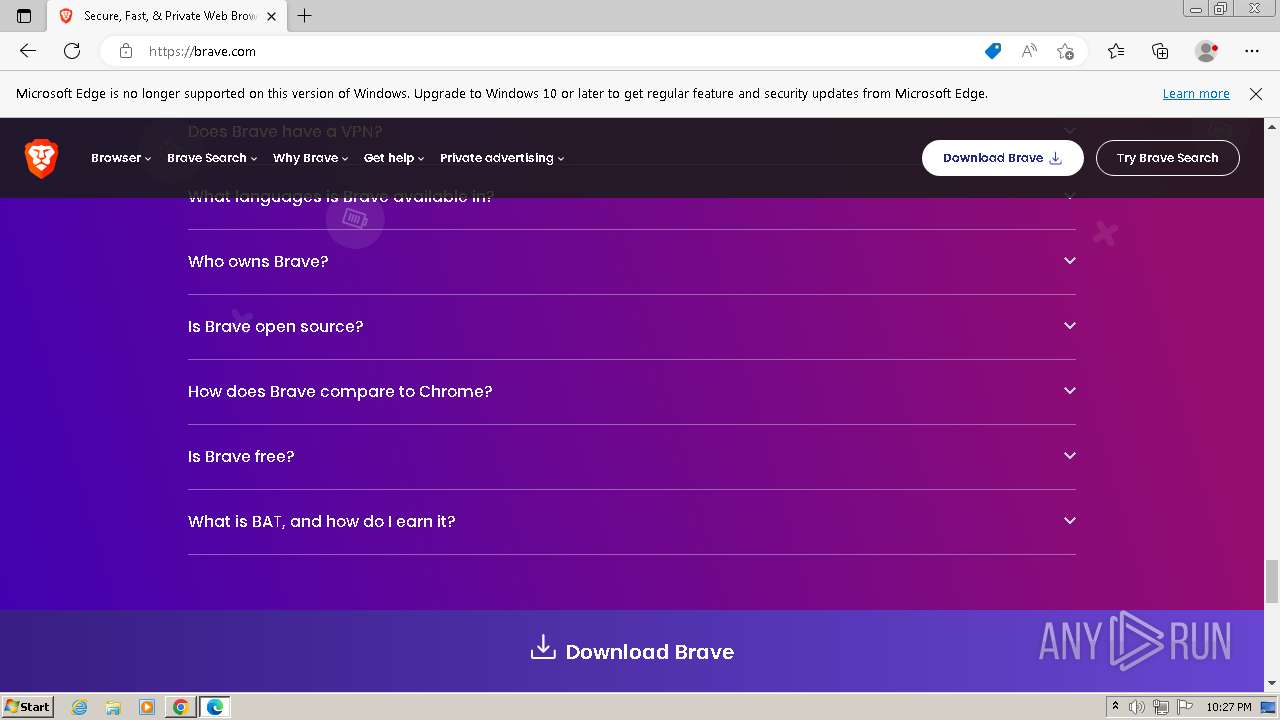
Task: Expand the Get help nav menu
Action: pyautogui.click(x=394, y=158)
